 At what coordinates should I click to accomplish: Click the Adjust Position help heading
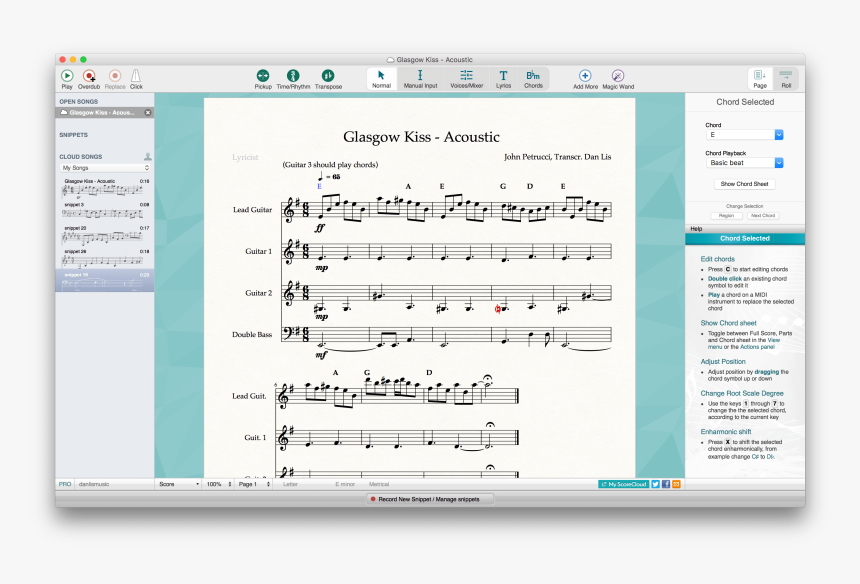click(x=723, y=361)
